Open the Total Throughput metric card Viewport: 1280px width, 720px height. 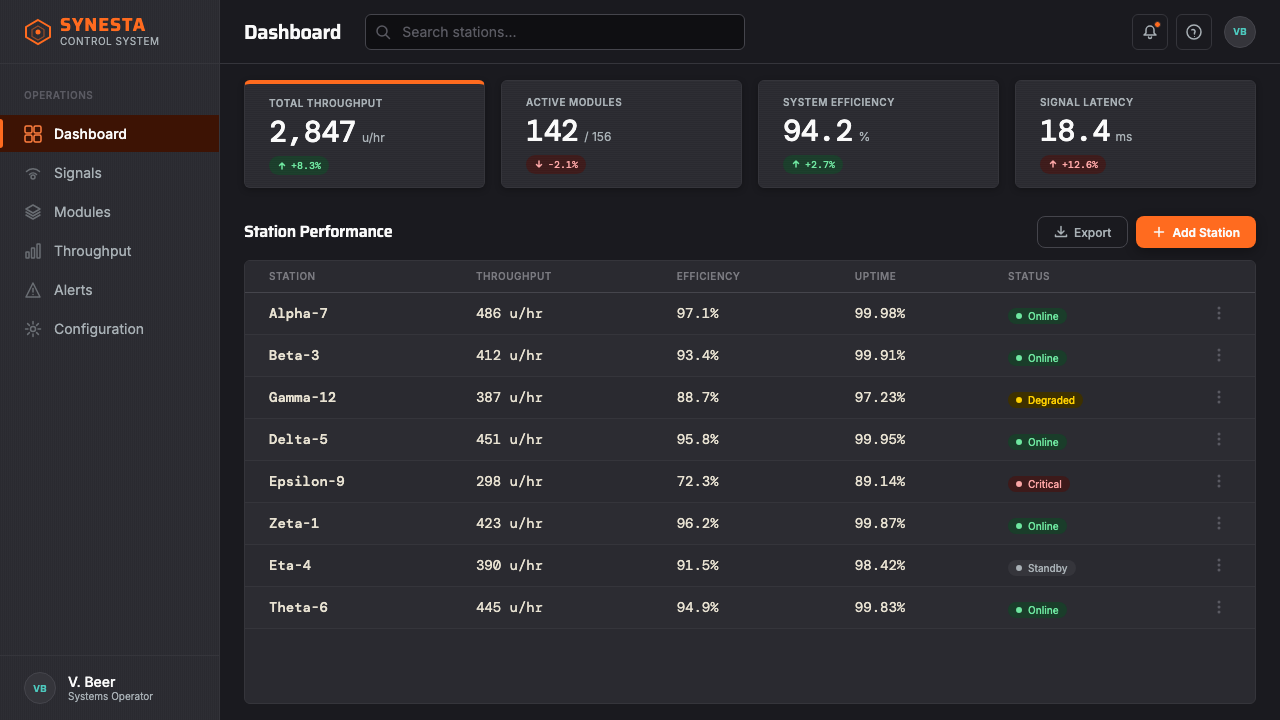pyautogui.click(x=364, y=134)
